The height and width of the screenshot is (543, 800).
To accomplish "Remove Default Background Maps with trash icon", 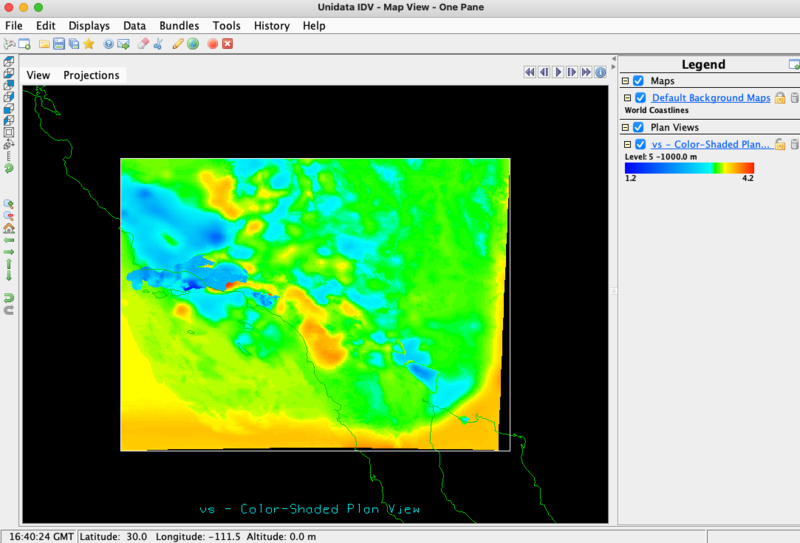I will 794,97.
